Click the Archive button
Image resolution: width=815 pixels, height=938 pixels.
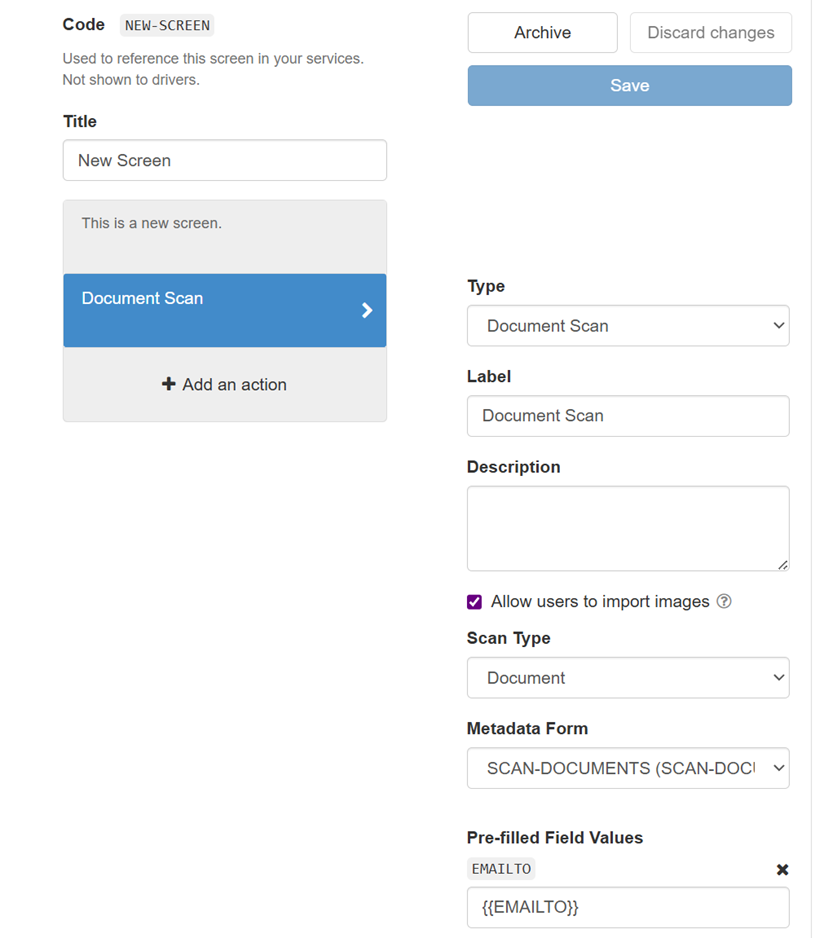542,32
